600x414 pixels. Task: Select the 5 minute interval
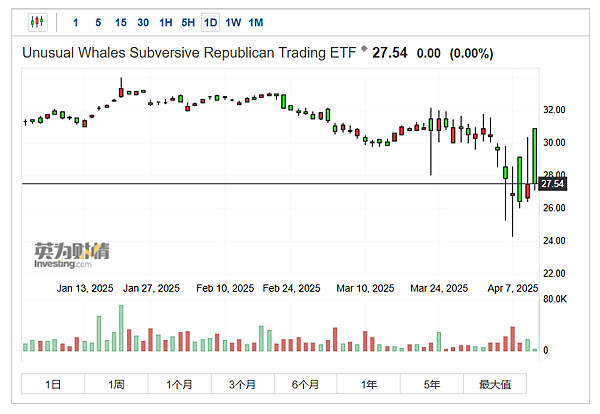coord(98,23)
